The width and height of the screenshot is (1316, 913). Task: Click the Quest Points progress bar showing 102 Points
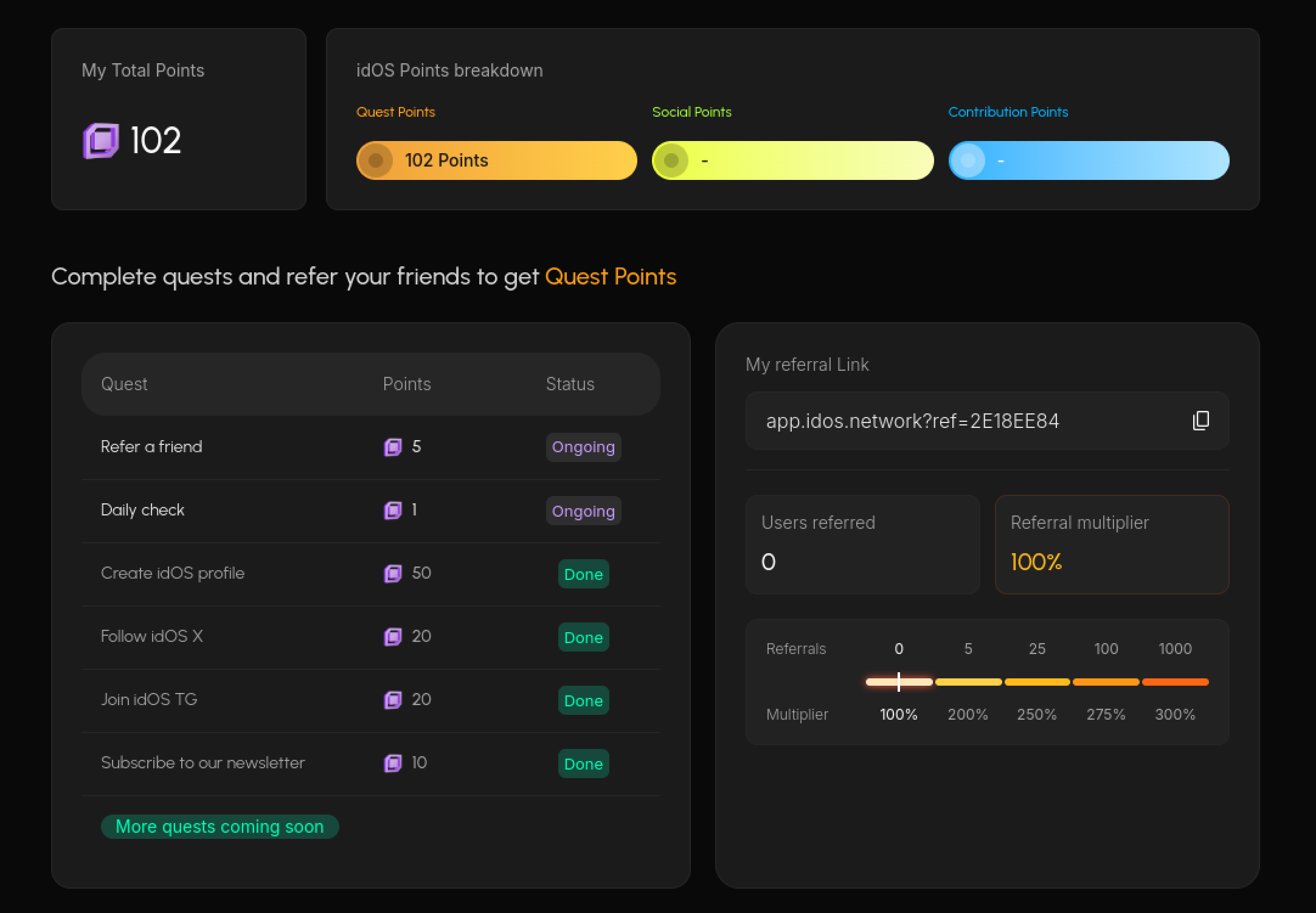click(495, 160)
